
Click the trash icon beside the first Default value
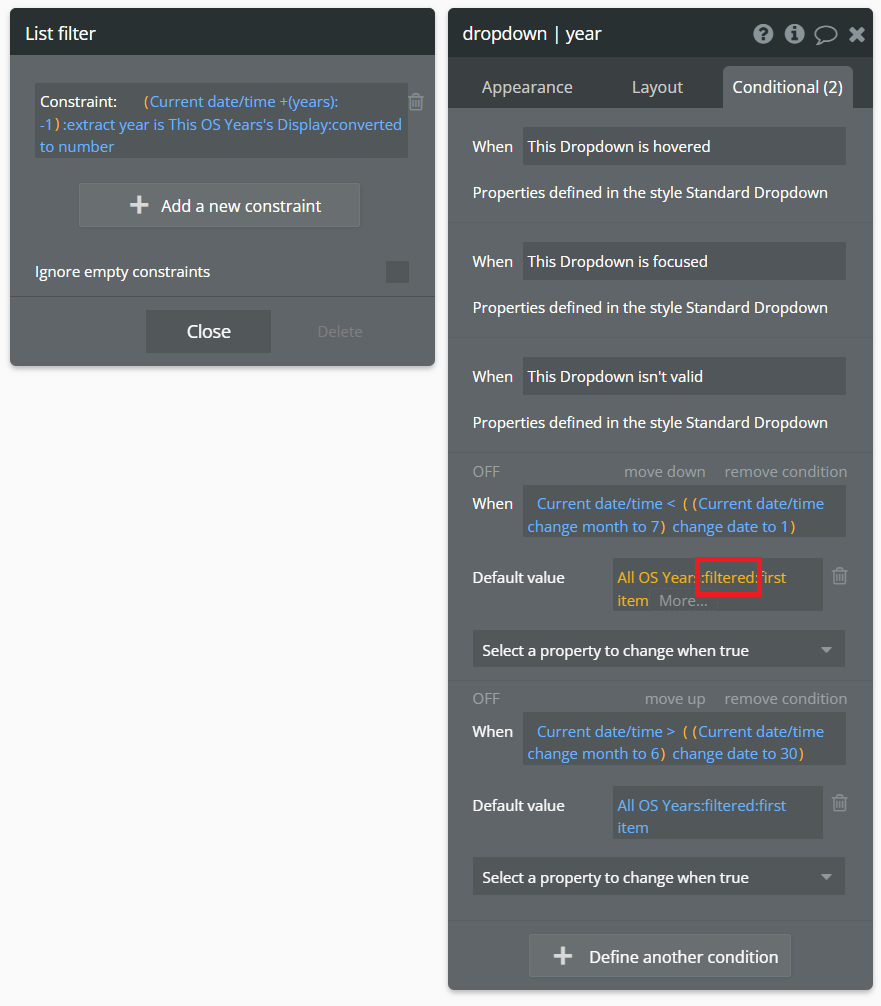tap(839, 576)
